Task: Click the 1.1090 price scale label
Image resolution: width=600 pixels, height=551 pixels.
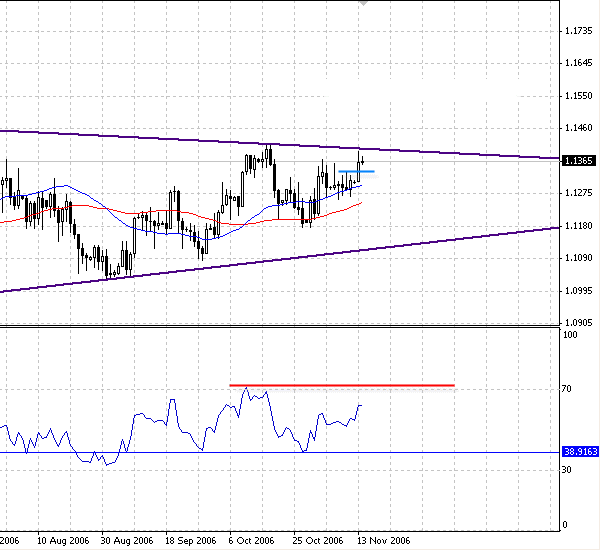Action: 578,258
